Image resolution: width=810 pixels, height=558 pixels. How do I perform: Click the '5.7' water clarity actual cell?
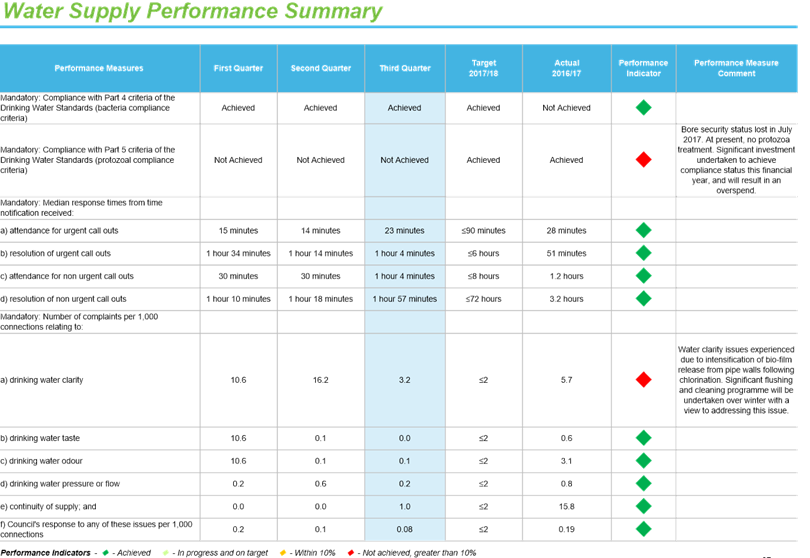click(567, 380)
